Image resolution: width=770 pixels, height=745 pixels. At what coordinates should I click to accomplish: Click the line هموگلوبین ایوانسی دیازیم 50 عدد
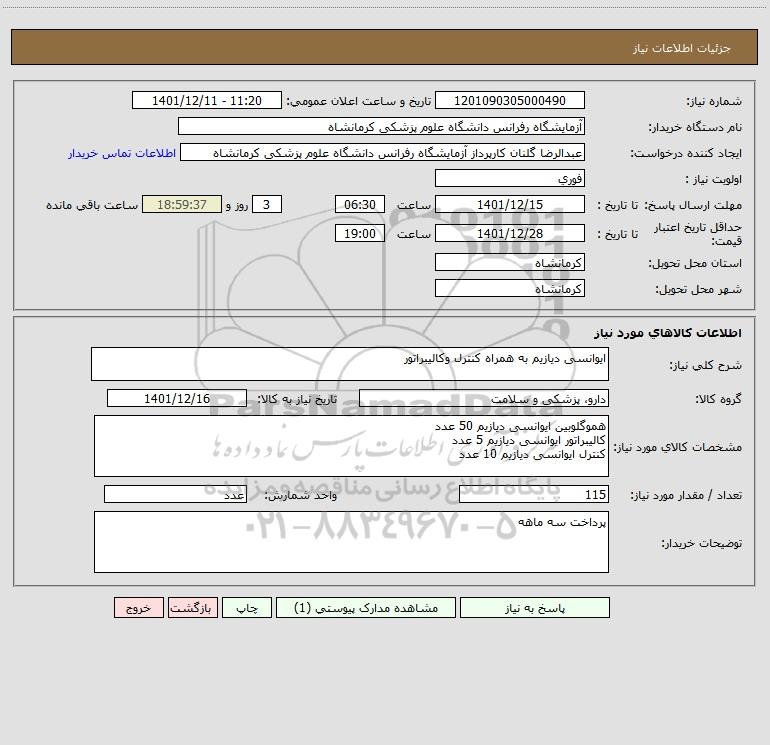pyautogui.click(x=520, y=426)
